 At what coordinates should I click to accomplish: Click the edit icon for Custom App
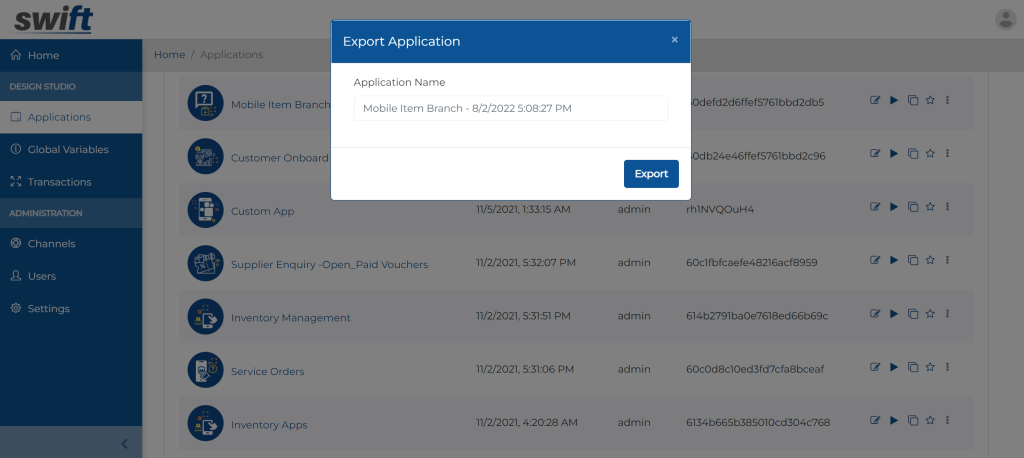(x=875, y=207)
